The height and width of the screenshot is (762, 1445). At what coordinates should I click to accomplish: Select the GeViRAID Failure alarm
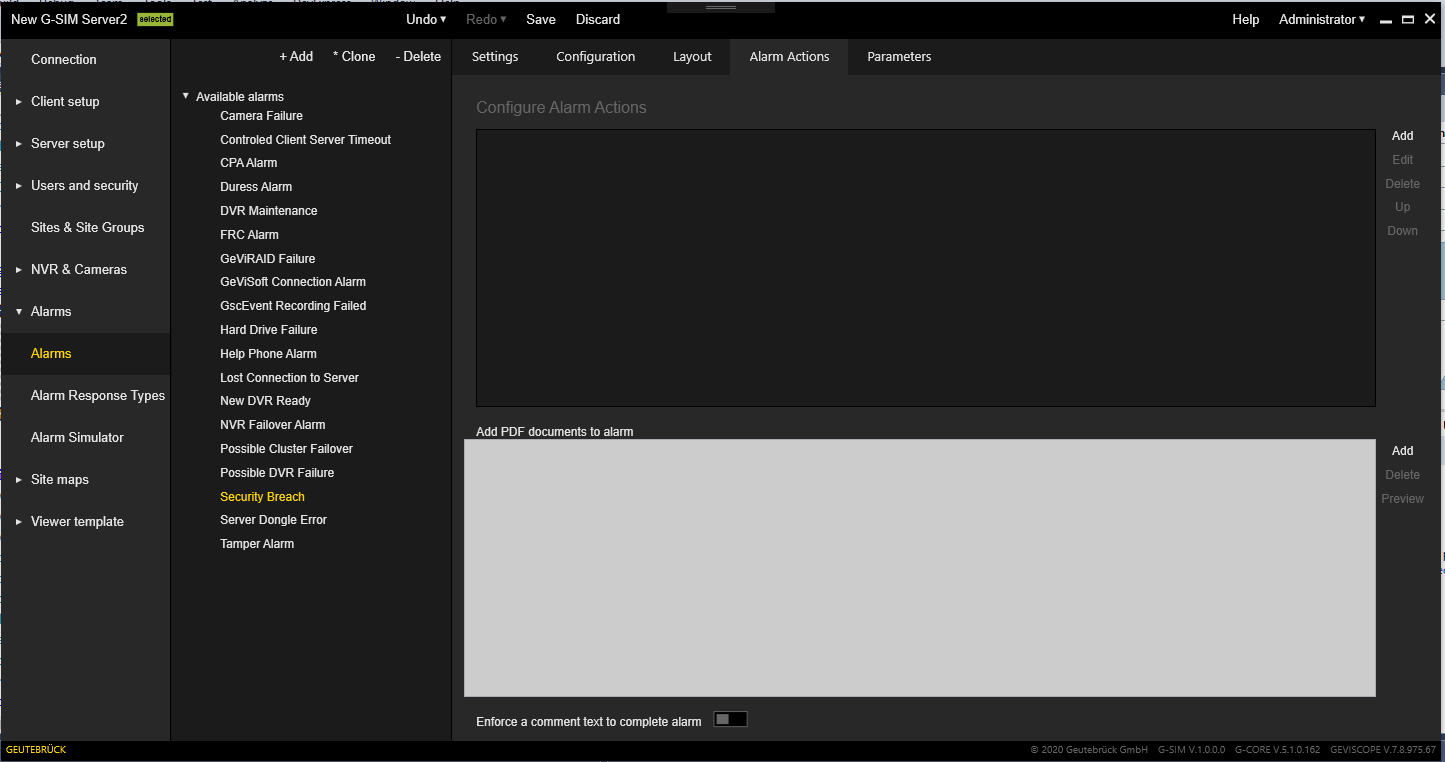(268, 259)
